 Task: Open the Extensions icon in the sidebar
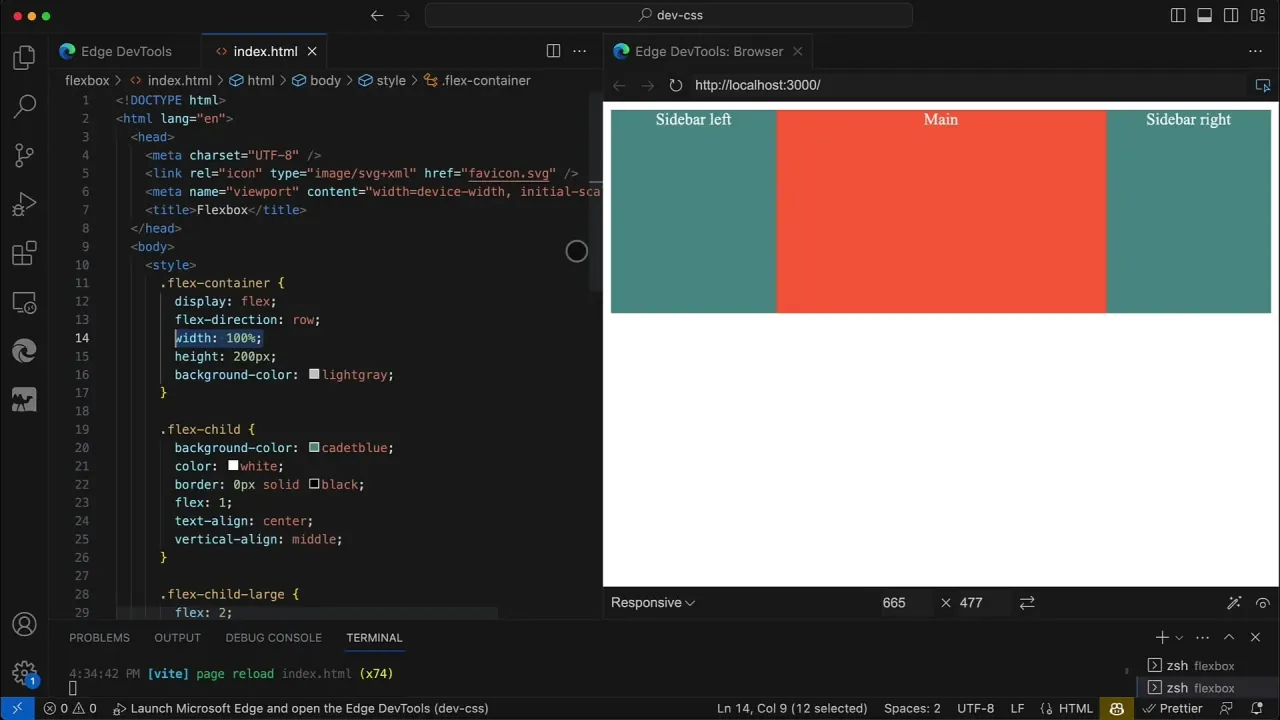24,254
